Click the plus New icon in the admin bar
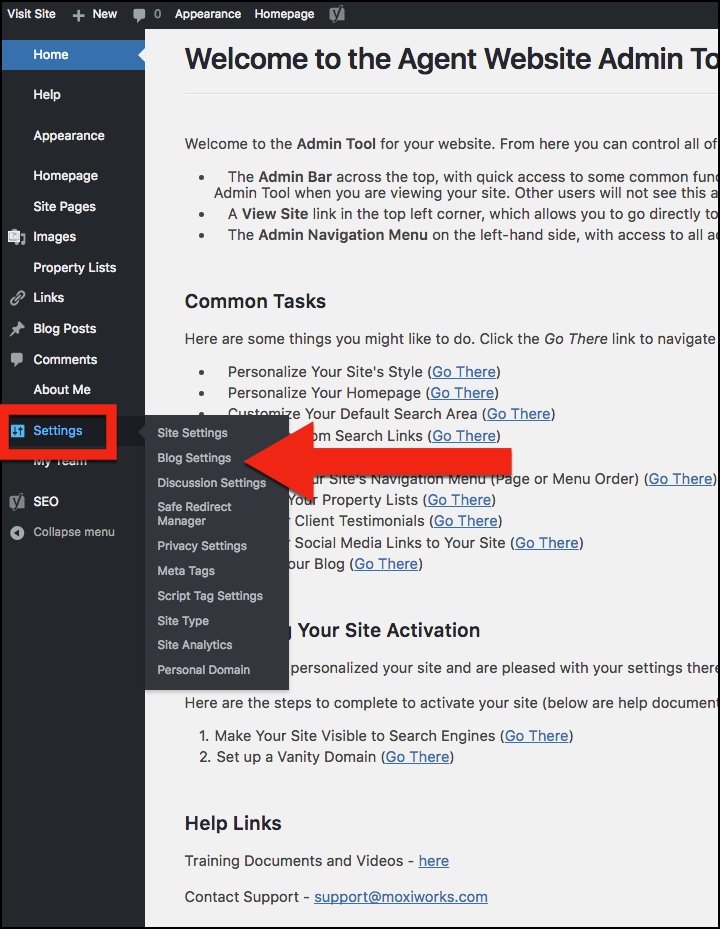This screenshot has width=720, height=929. (x=79, y=14)
